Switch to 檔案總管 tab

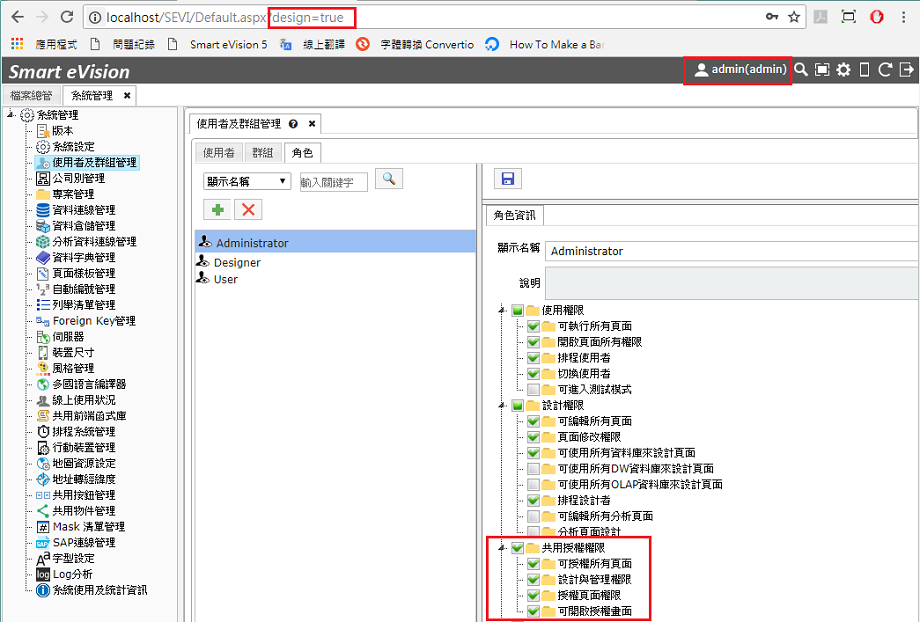(31, 96)
